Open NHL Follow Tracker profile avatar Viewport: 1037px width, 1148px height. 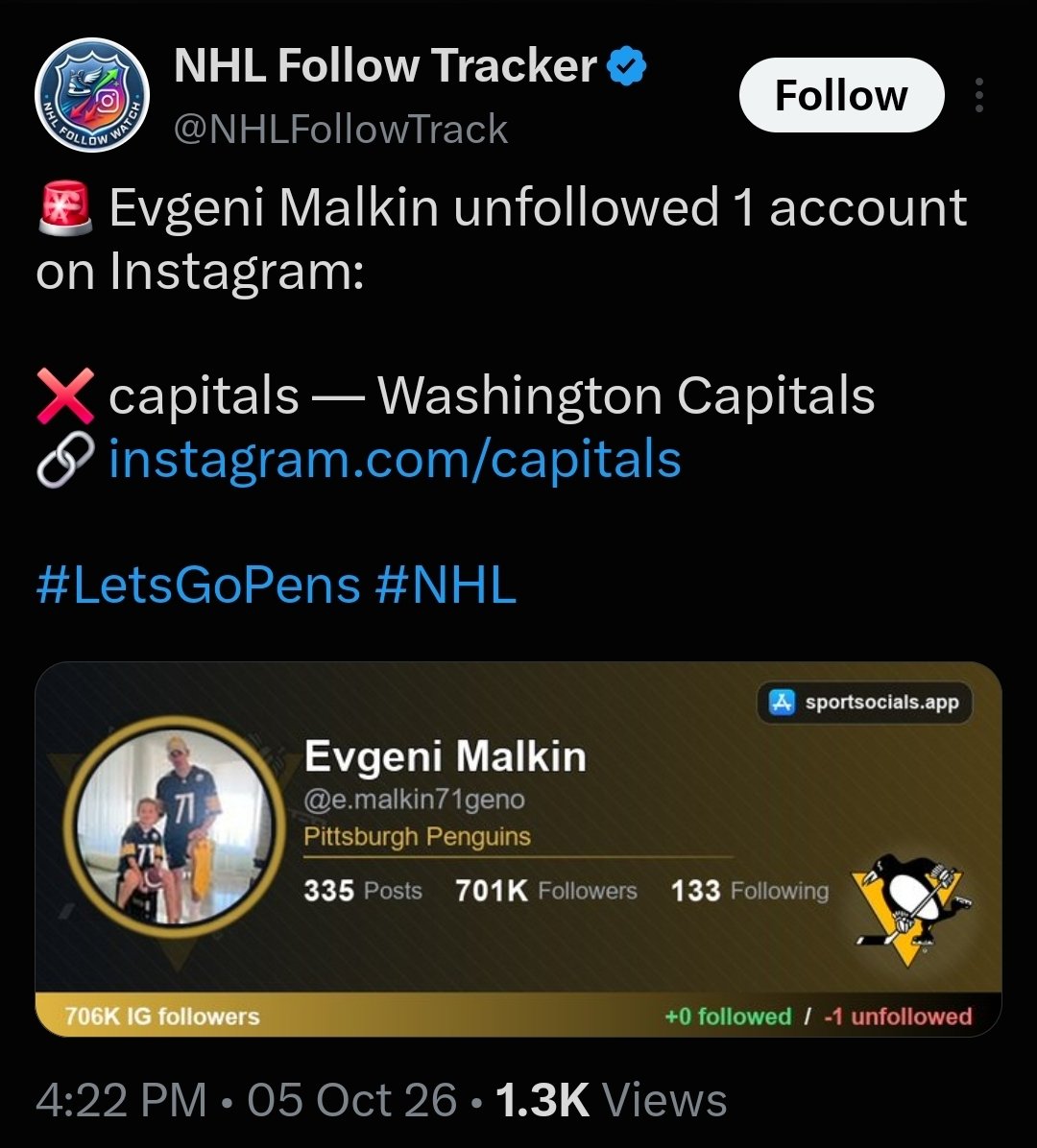92,95
